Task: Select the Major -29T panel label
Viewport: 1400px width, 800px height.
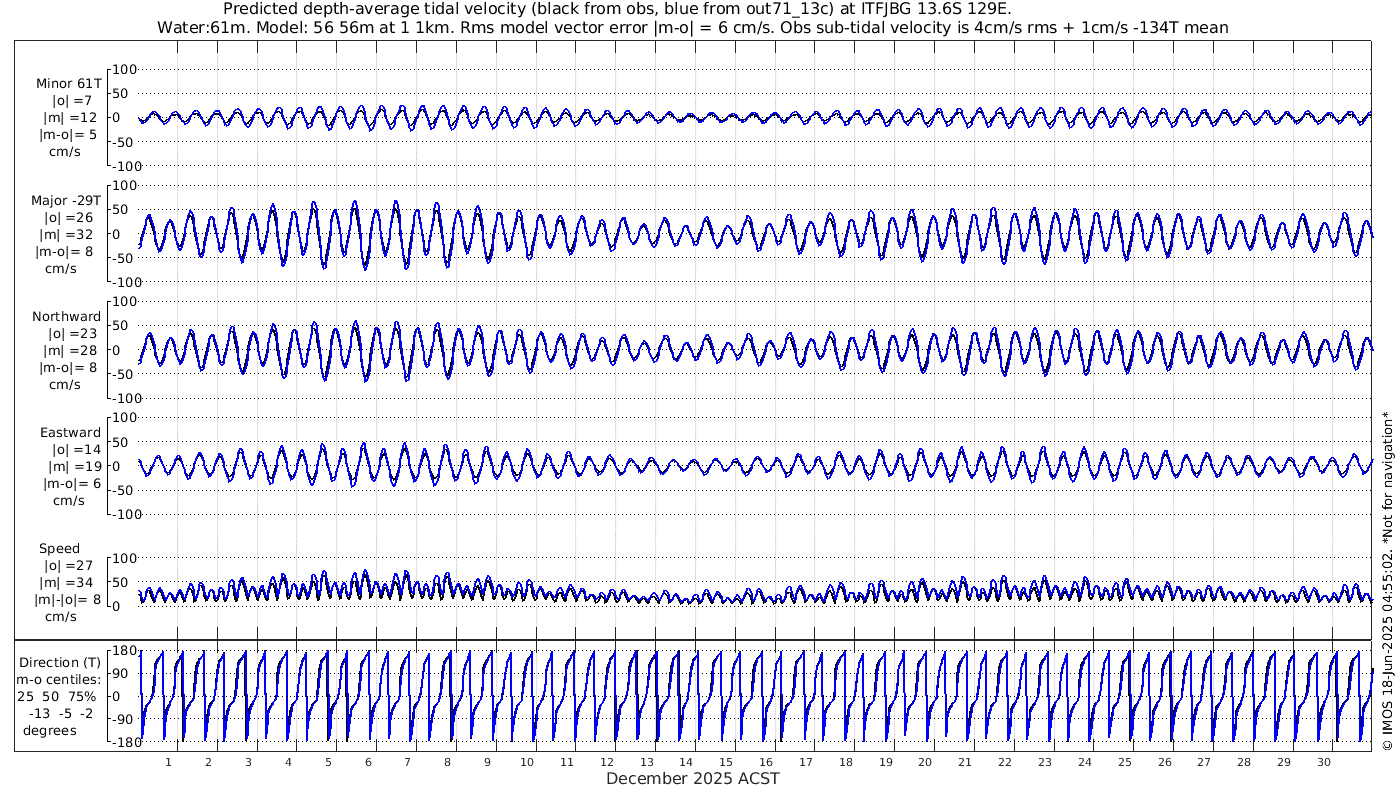Action: [x=66, y=201]
